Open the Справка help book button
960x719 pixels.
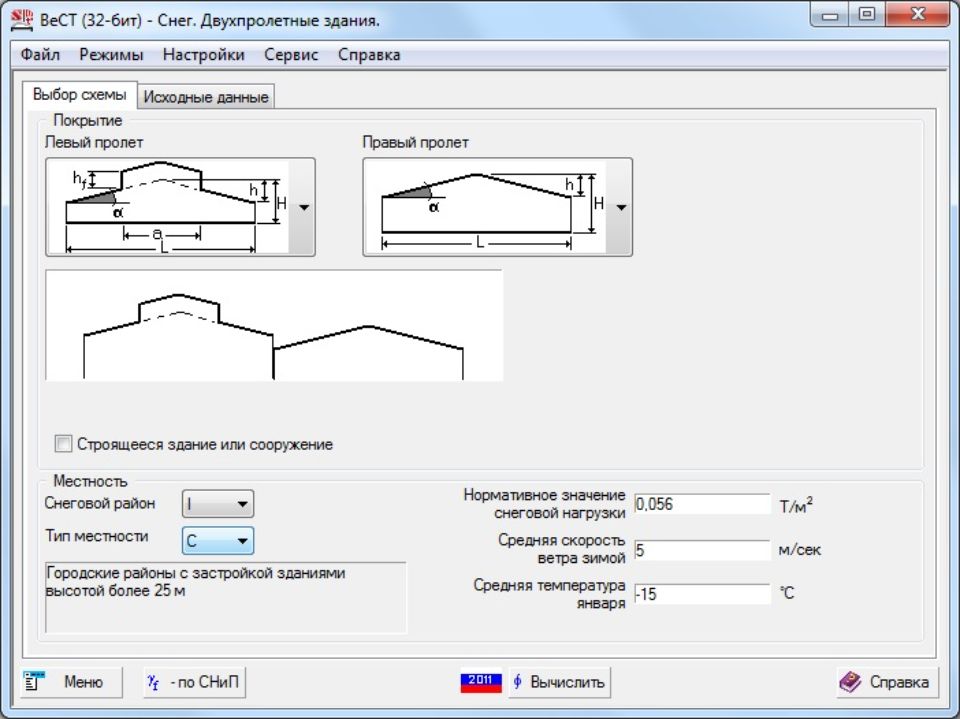(x=887, y=682)
